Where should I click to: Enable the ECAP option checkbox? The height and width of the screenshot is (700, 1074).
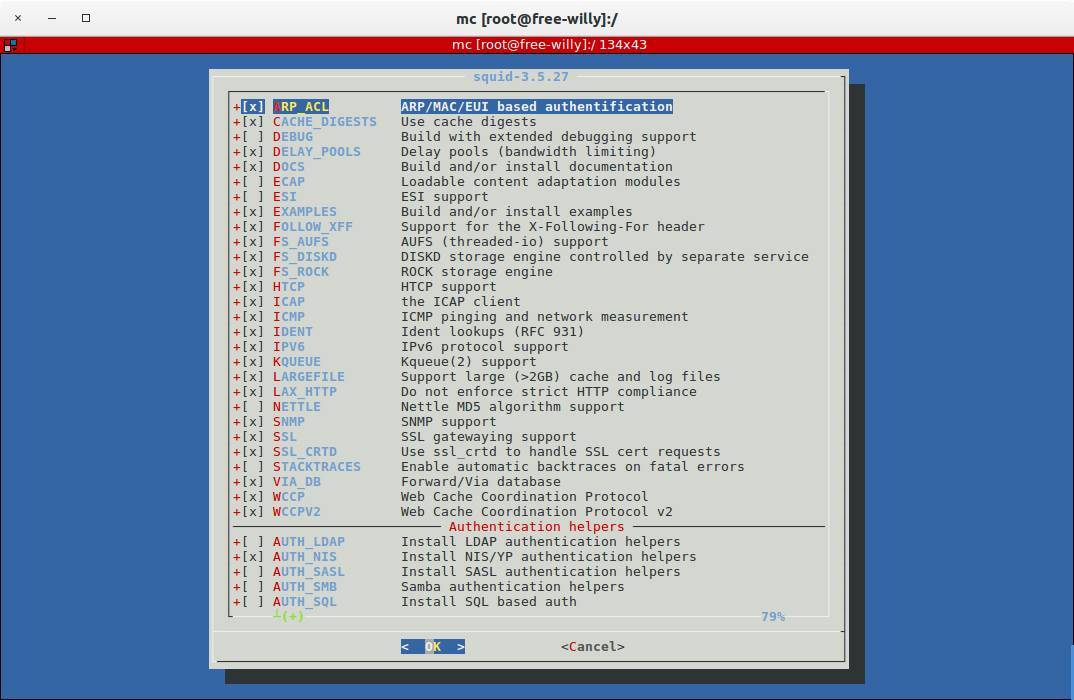[x=253, y=182]
